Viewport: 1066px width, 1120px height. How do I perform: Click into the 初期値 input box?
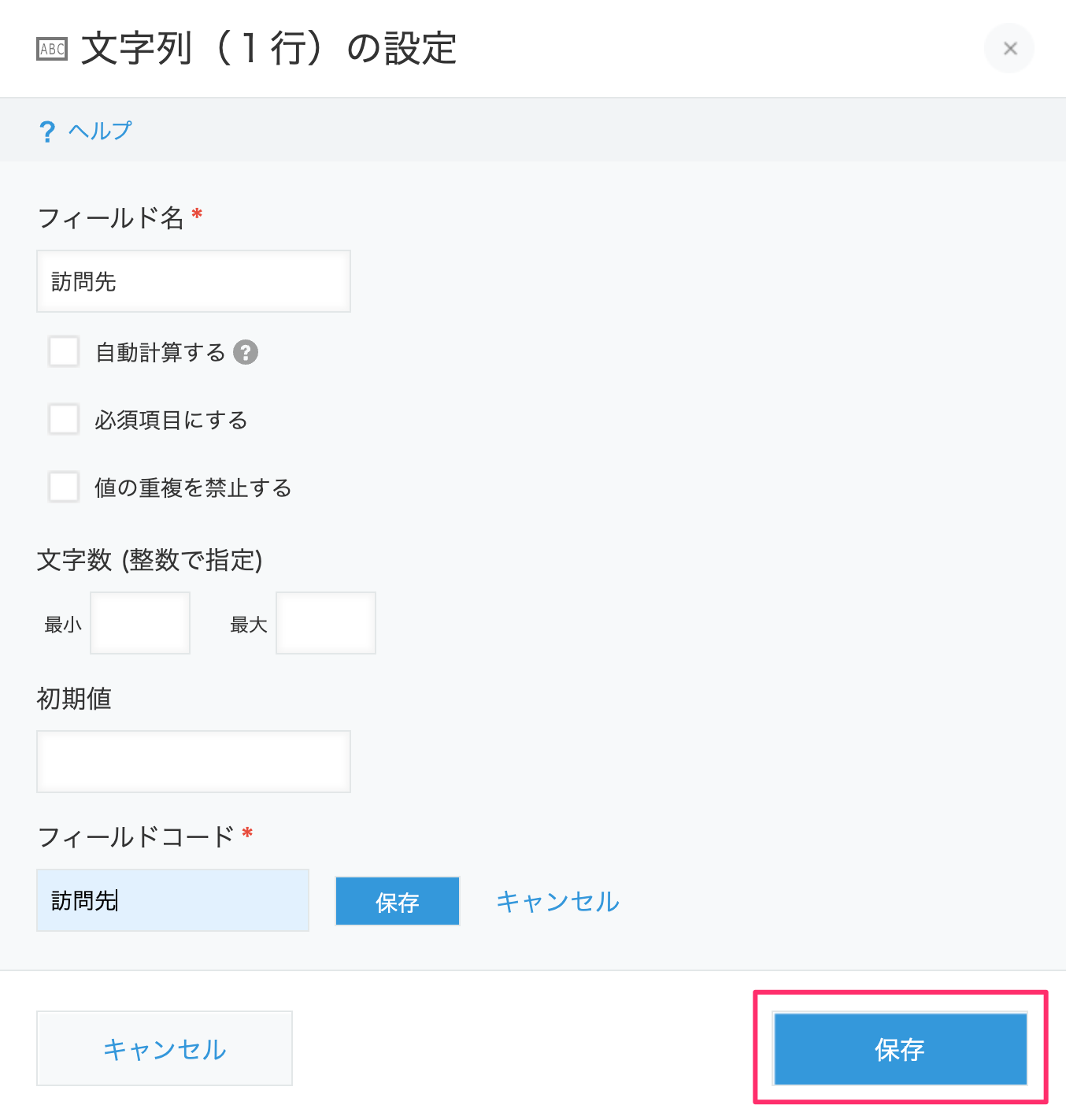[194, 762]
